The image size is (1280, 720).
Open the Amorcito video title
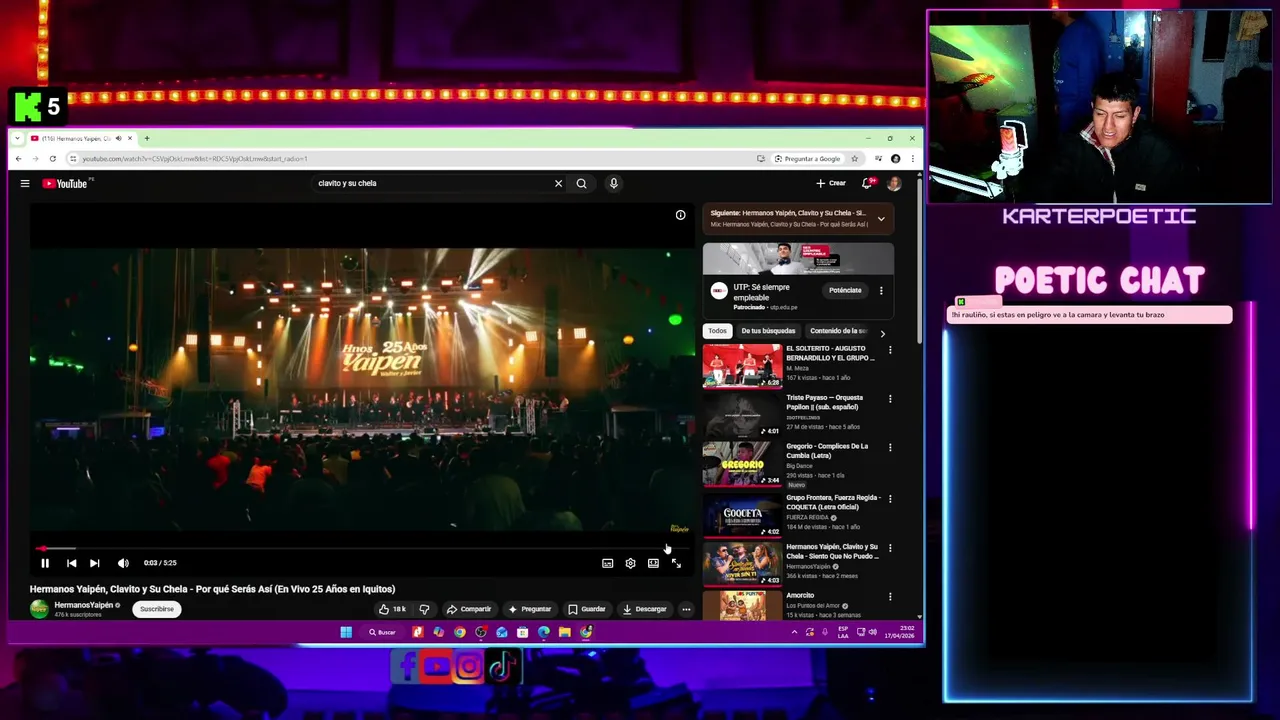[800, 595]
